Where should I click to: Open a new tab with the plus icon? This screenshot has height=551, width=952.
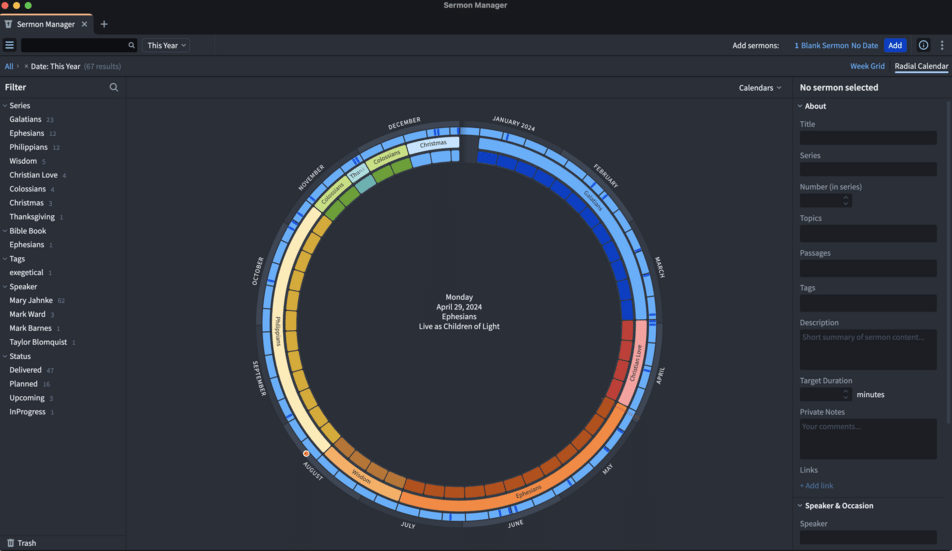[x=104, y=24]
